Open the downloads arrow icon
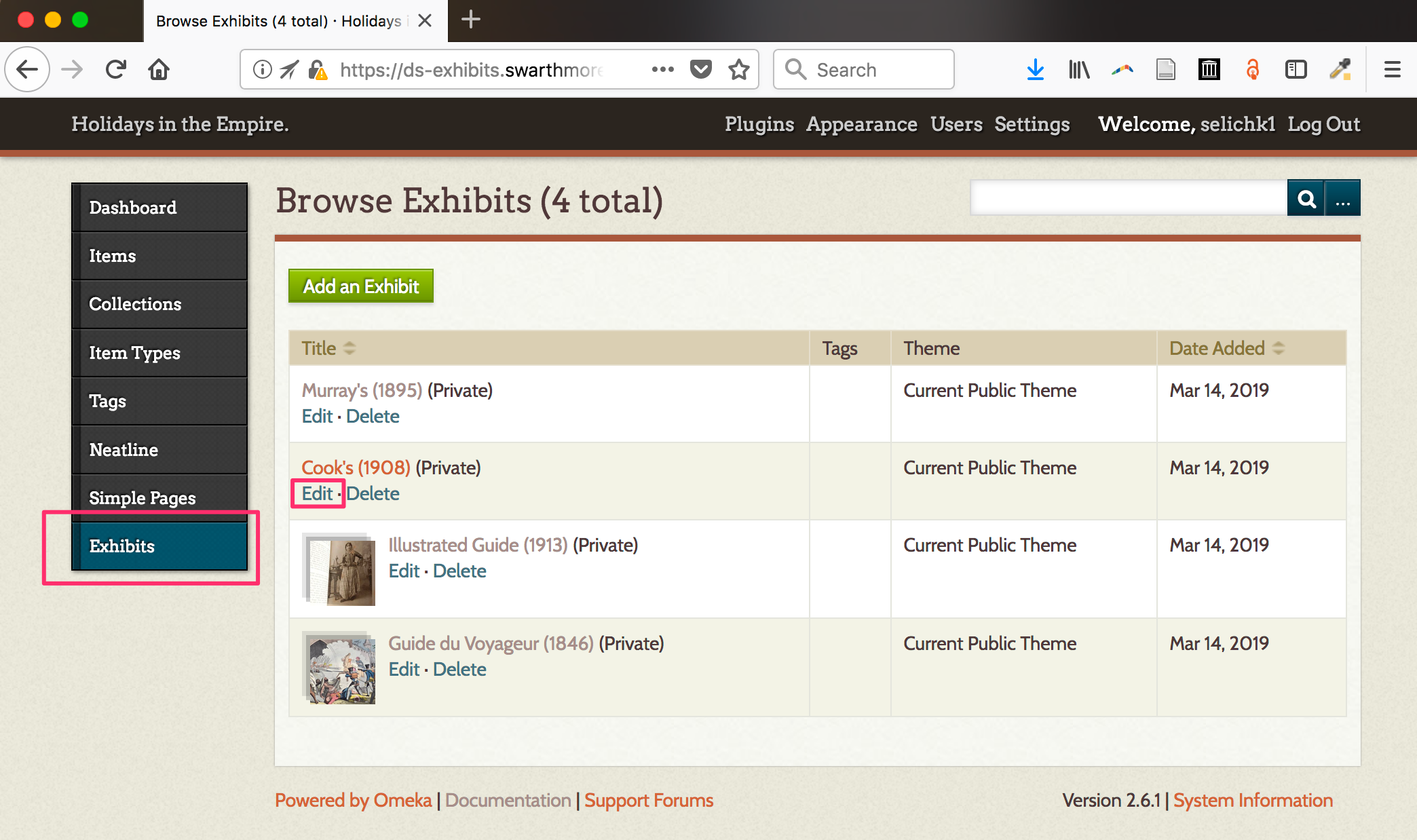The image size is (1417, 840). point(1035,69)
